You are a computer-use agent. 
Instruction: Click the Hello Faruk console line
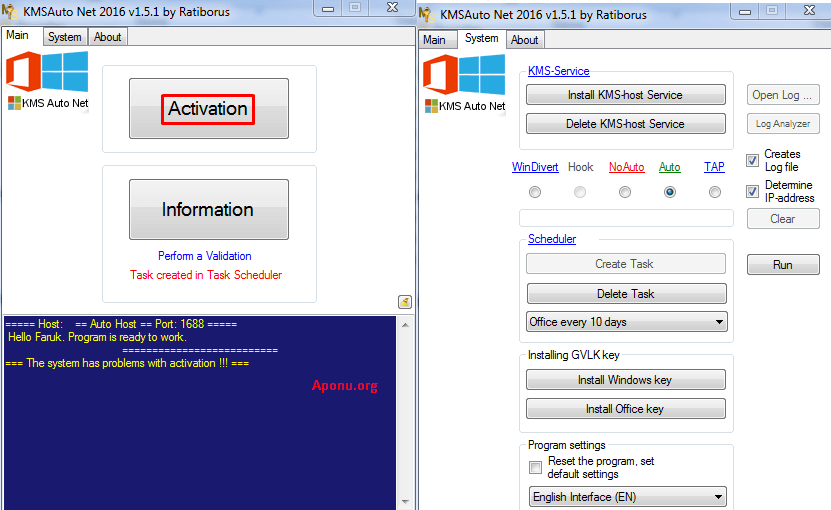[x=98, y=337]
